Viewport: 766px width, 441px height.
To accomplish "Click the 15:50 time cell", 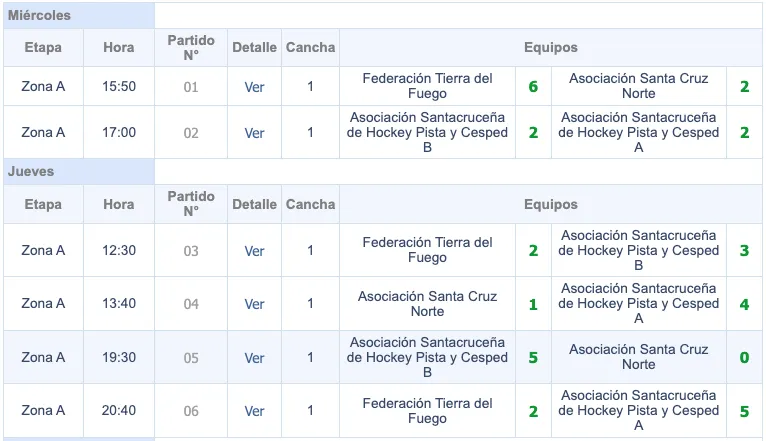I will coord(119,87).
